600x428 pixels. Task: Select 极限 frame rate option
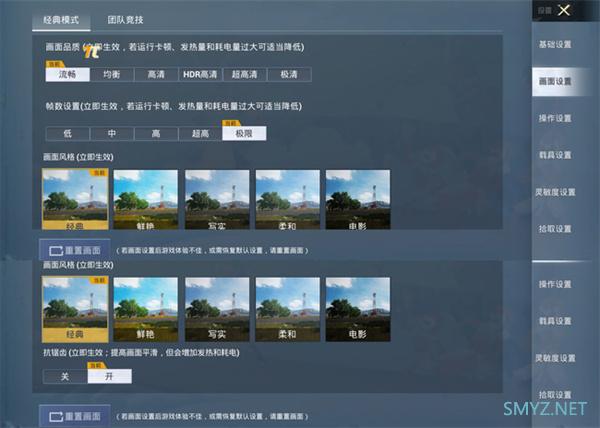(x=244, y=133)
